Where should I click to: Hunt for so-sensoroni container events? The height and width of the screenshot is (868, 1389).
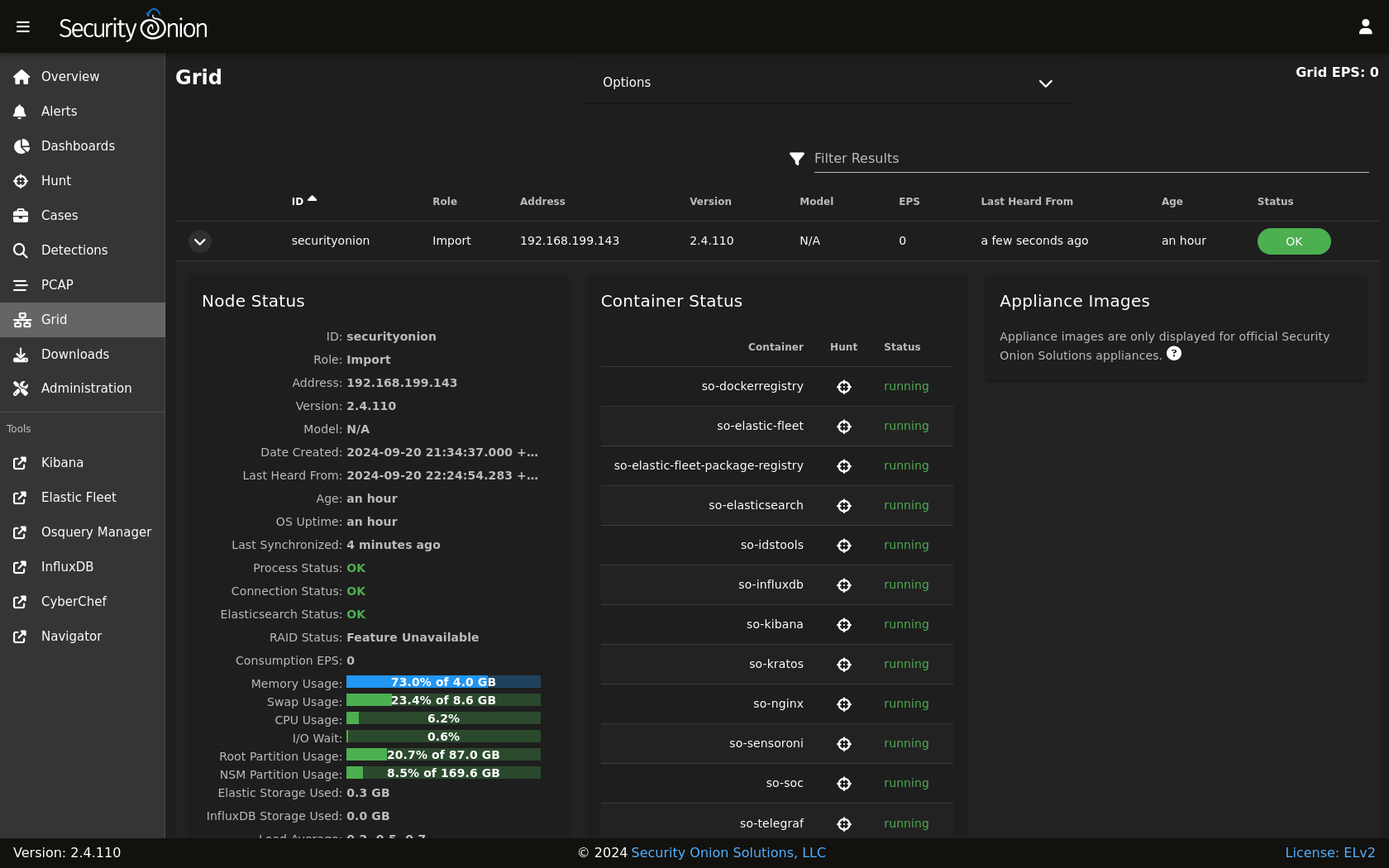[844, 744]
